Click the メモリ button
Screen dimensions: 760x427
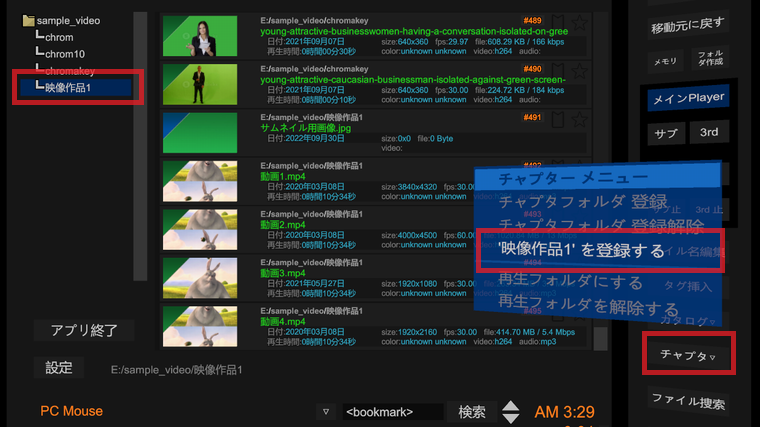pyautogui.click(x=665, y=61)
